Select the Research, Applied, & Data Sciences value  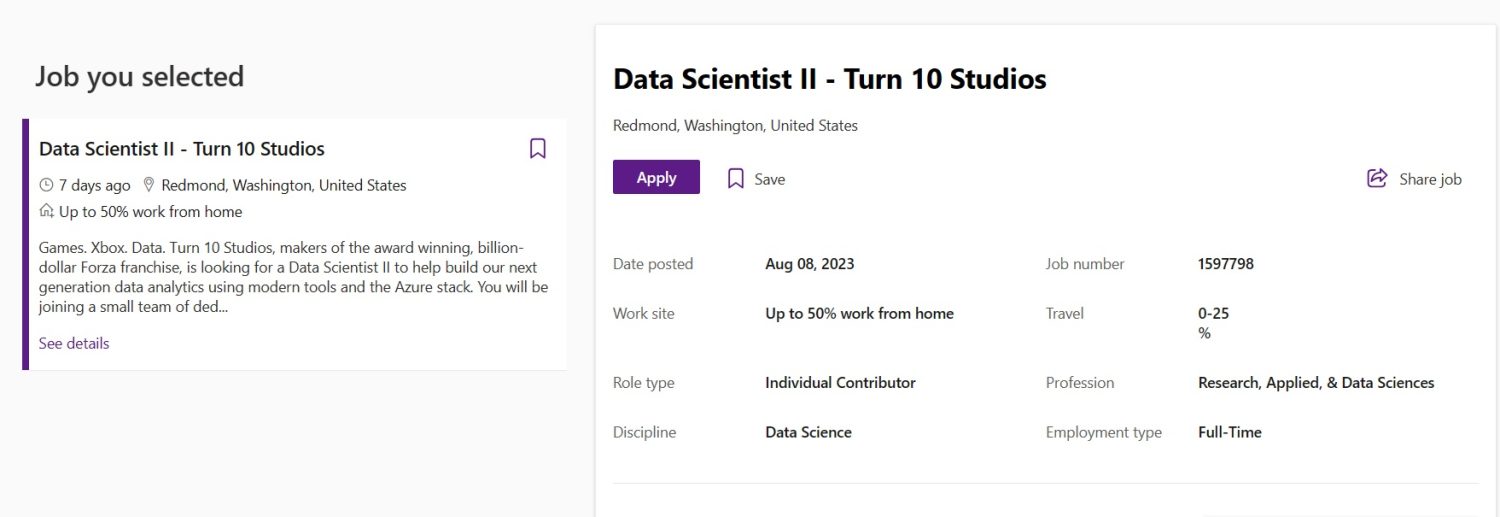(1316, 382)
